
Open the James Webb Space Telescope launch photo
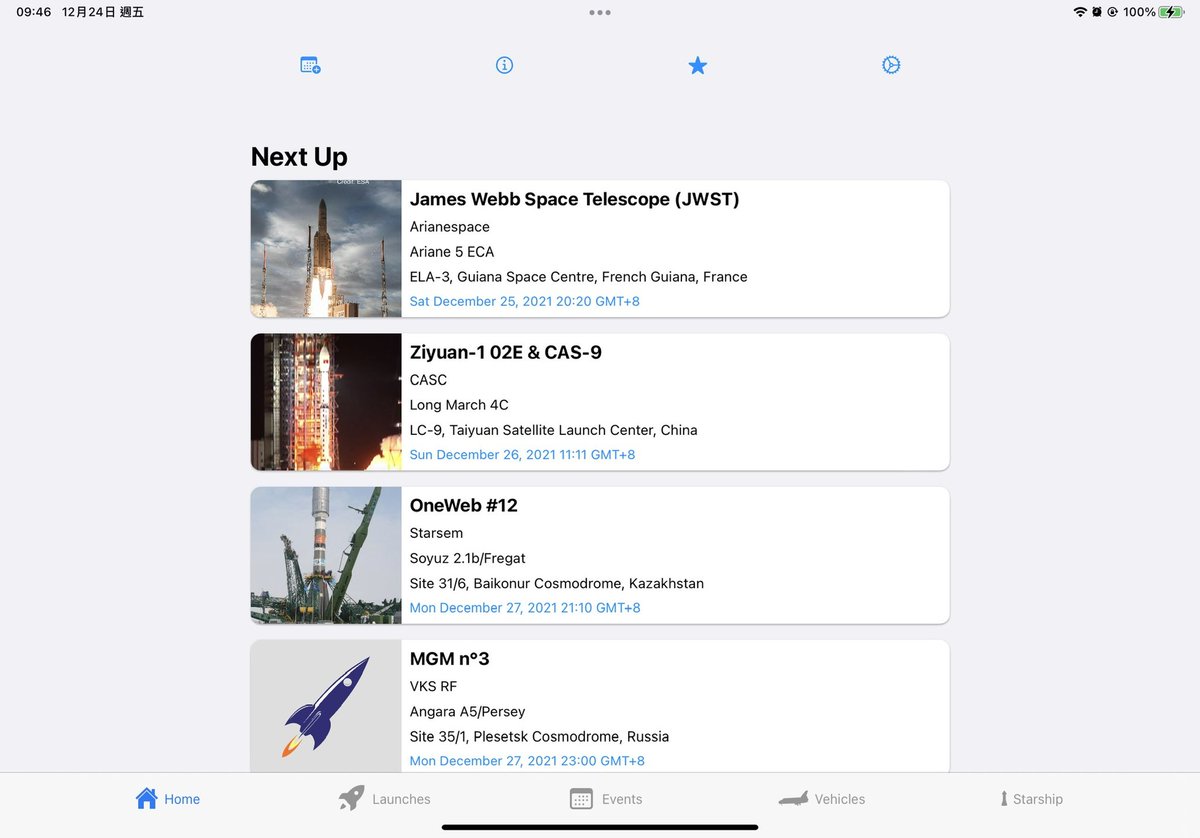(x=326, y=249)
